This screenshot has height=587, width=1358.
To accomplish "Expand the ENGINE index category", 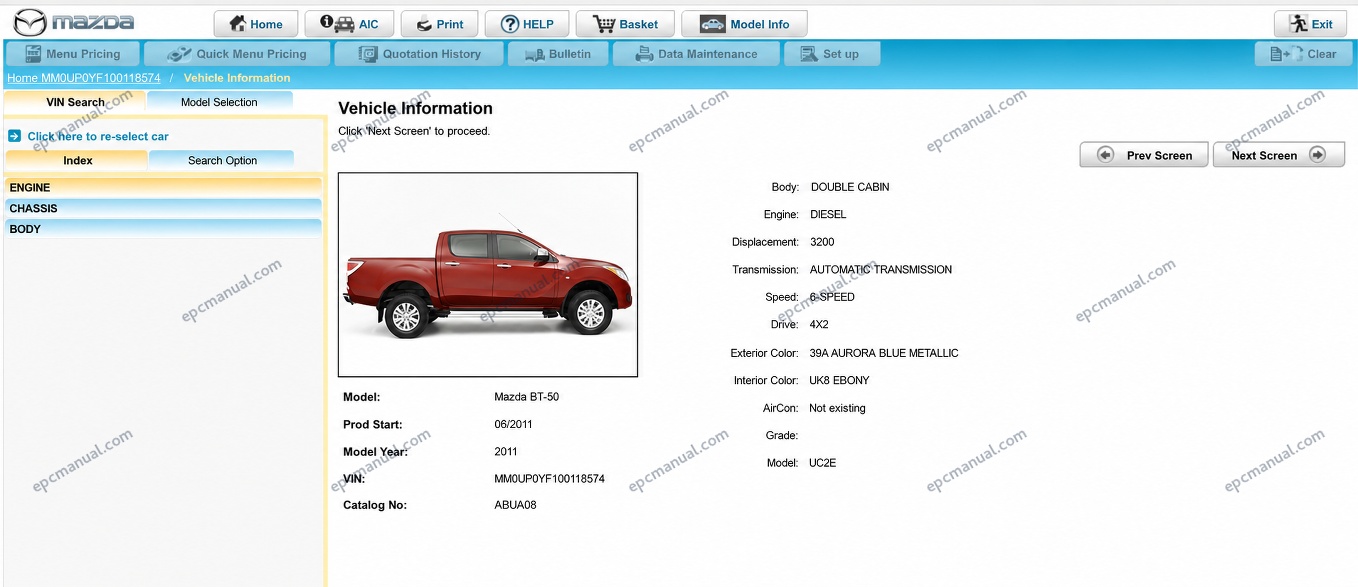I will tap(163, 187).
